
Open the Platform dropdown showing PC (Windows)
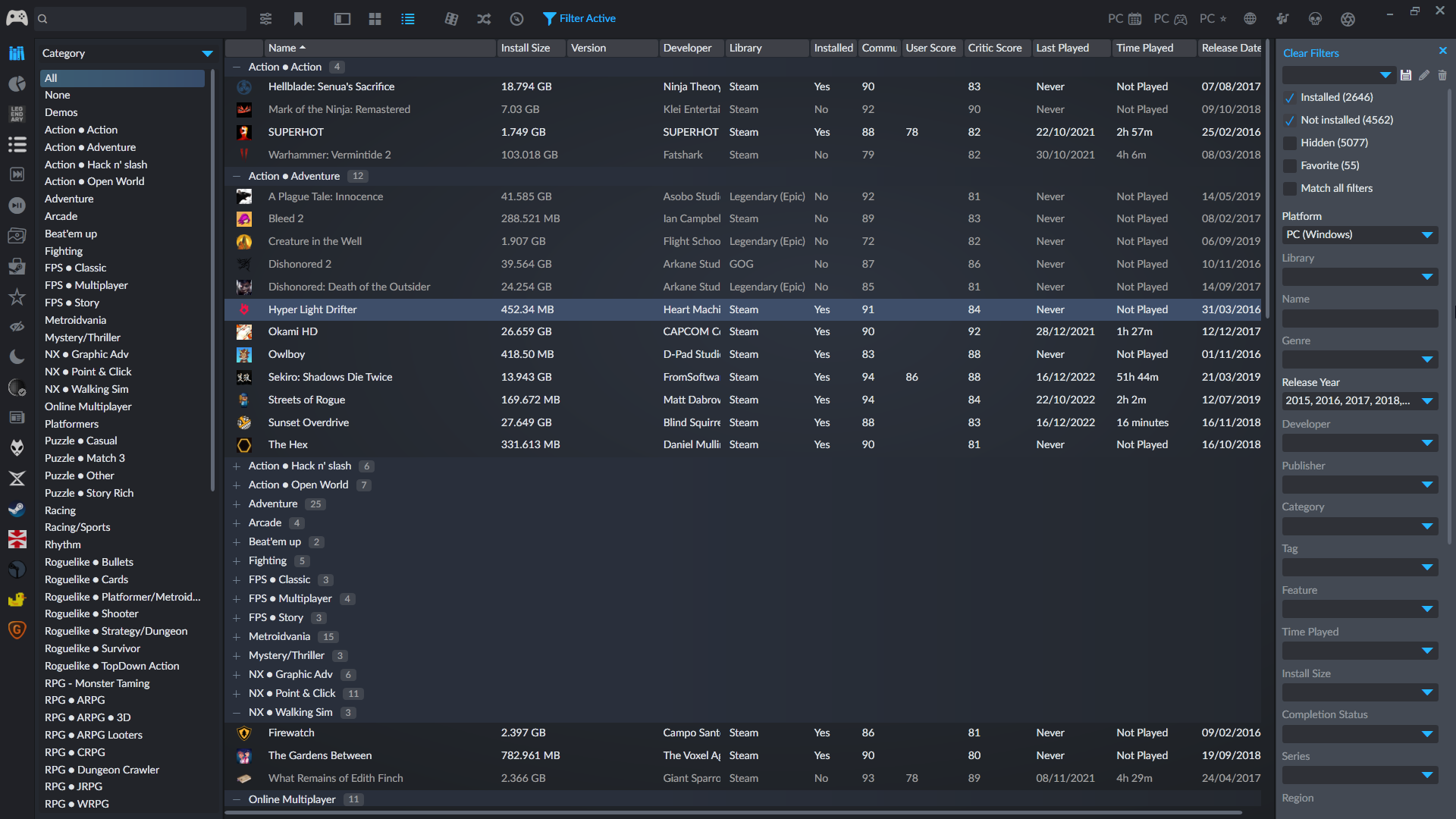[1360, 235]
